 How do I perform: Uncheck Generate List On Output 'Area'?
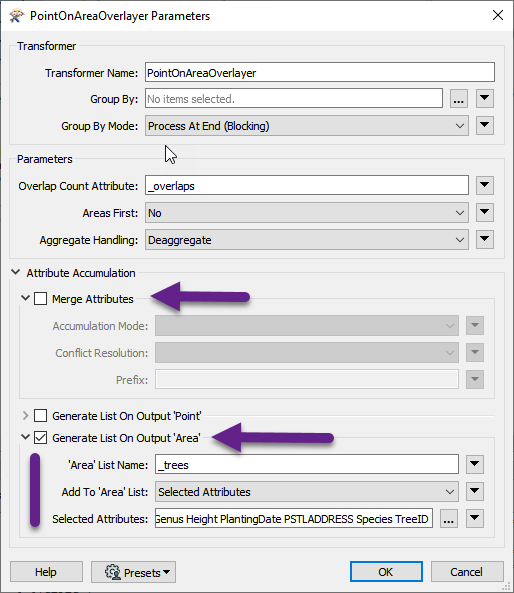point(40,438)
